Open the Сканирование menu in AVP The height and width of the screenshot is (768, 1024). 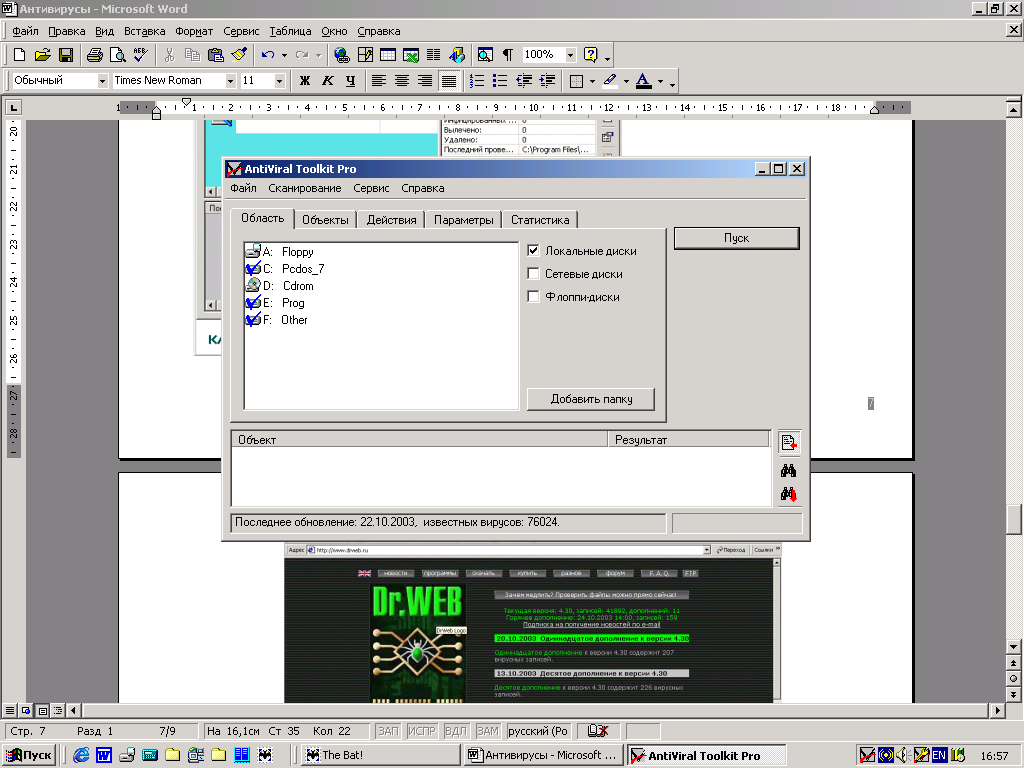tap(305, 188)
